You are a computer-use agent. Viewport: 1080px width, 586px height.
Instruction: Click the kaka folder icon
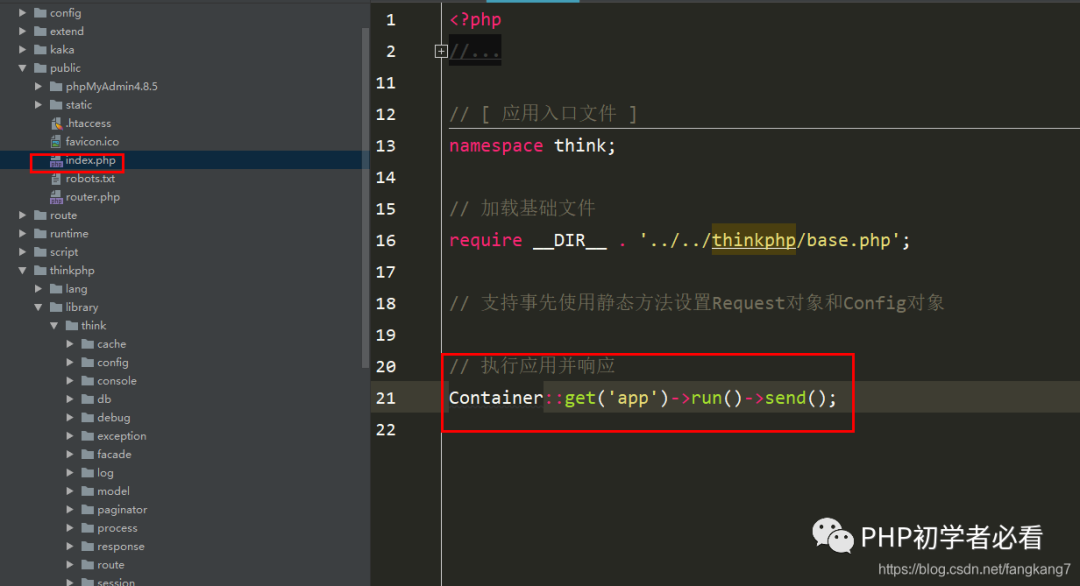40,50
